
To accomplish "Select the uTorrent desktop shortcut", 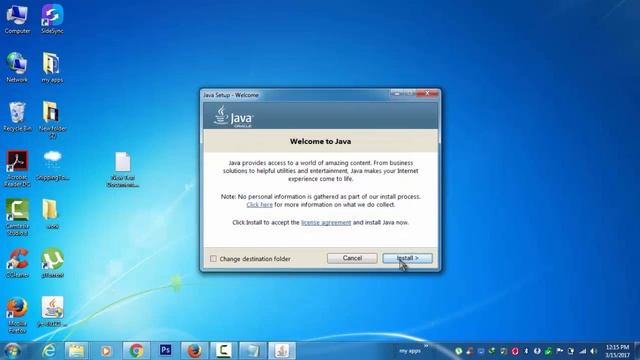I will (x=52, y=263).
